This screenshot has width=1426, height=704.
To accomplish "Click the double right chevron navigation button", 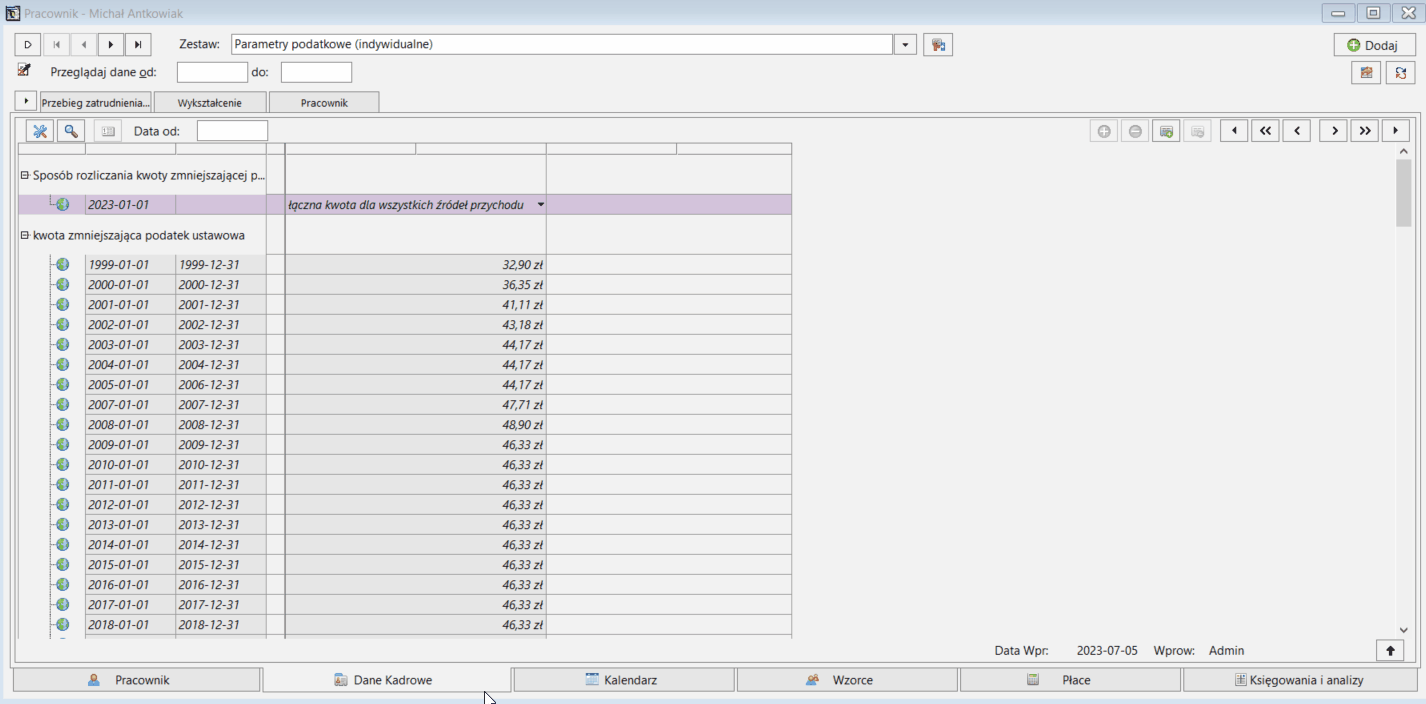I will [x=1365, y=131].
